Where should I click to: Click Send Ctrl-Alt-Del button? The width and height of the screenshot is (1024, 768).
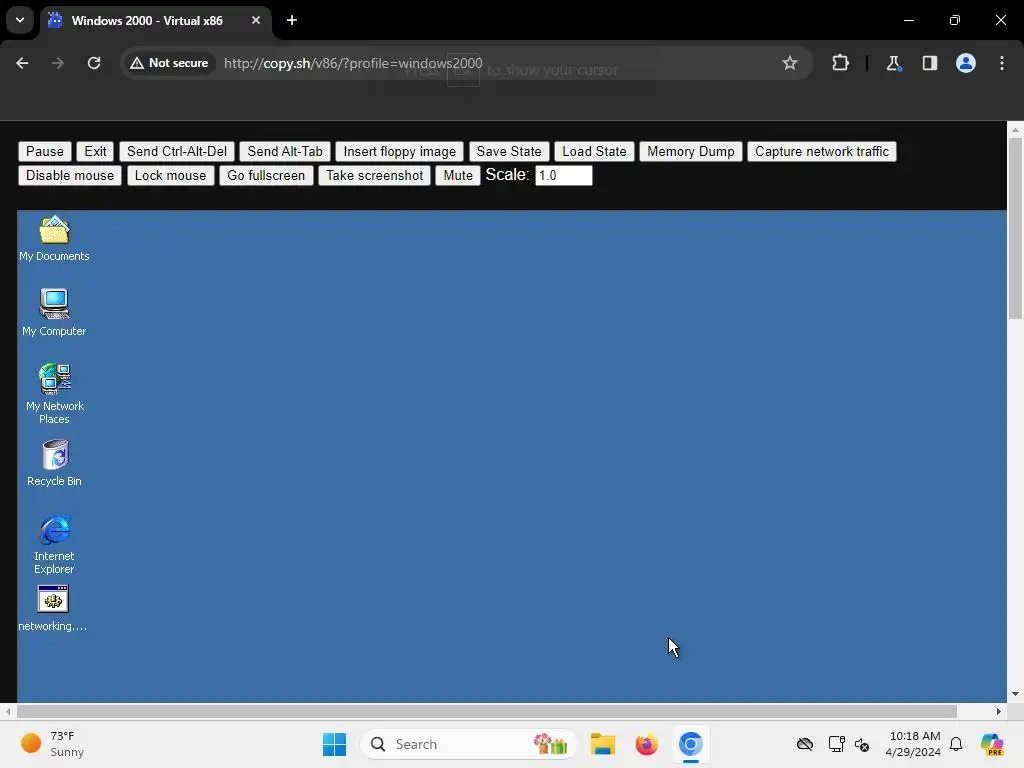(x=177, y=152)
